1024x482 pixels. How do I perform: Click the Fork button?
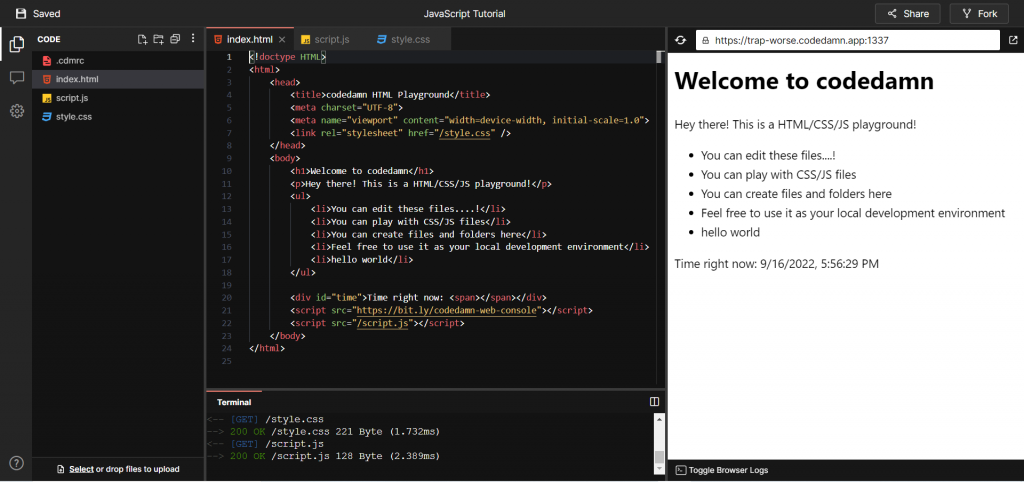pos(979,14)
